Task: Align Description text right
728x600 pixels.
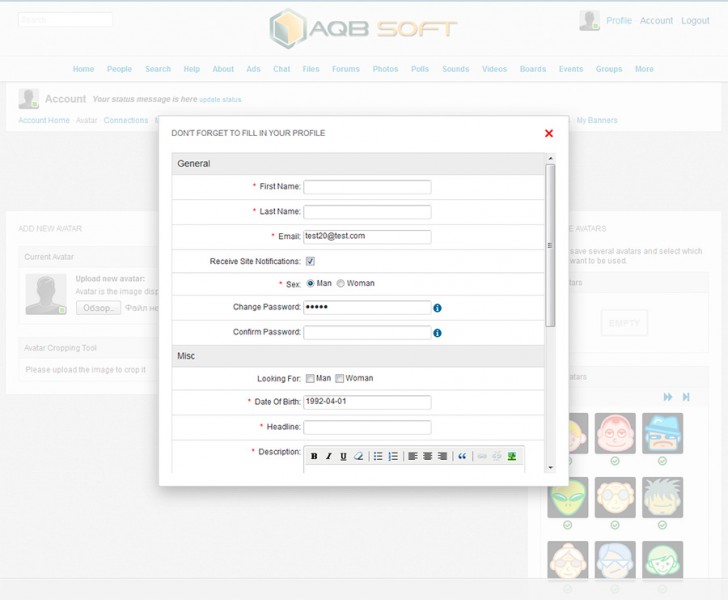Action: click(442, 457)
